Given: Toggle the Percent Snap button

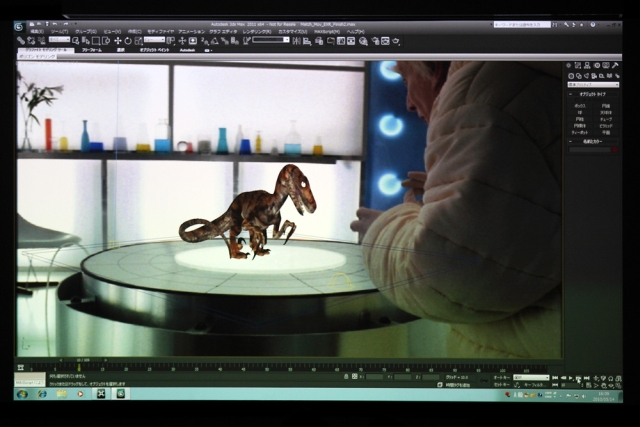Looking at the screenshot, I should 225,40.
